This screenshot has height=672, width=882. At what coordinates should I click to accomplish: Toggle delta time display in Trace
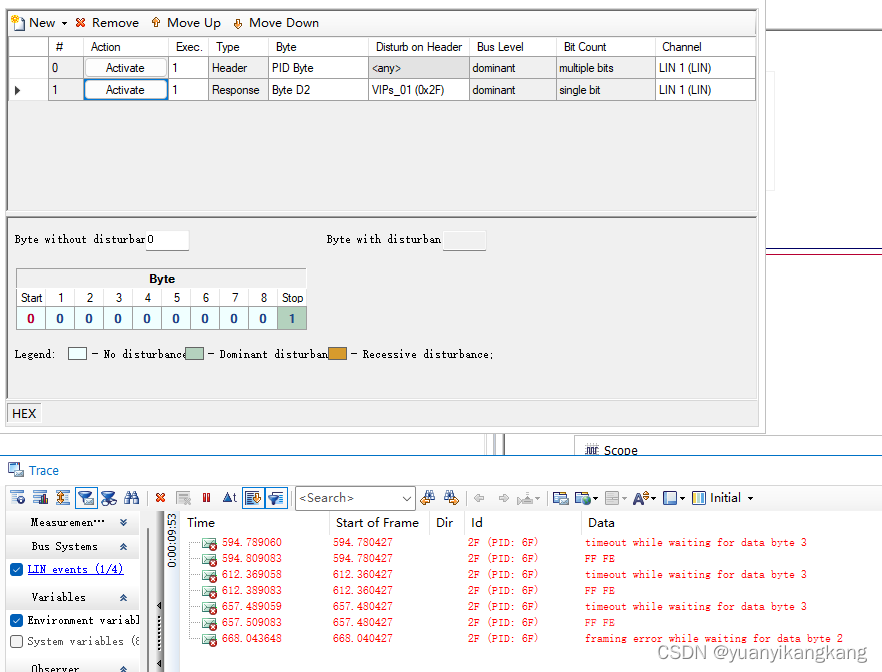[230, 497]
